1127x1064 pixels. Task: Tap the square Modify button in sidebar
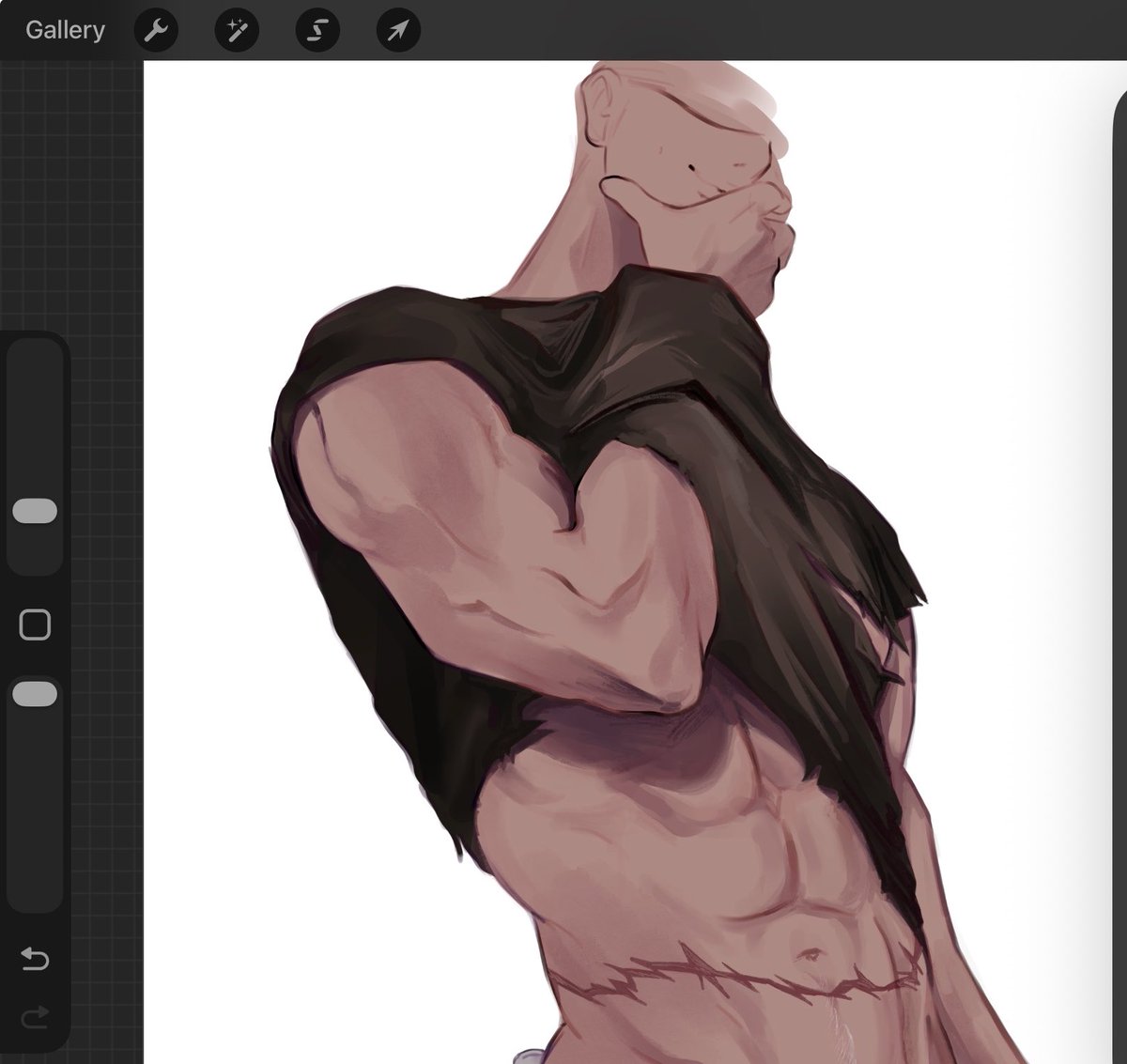pyautogui.click(x=35, y=625)
